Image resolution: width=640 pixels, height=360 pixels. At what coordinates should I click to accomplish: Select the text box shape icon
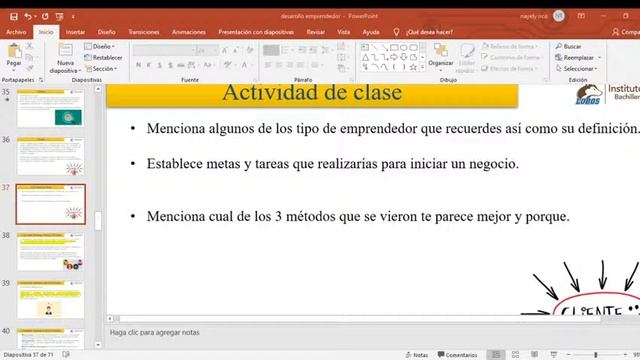point(365,48)
